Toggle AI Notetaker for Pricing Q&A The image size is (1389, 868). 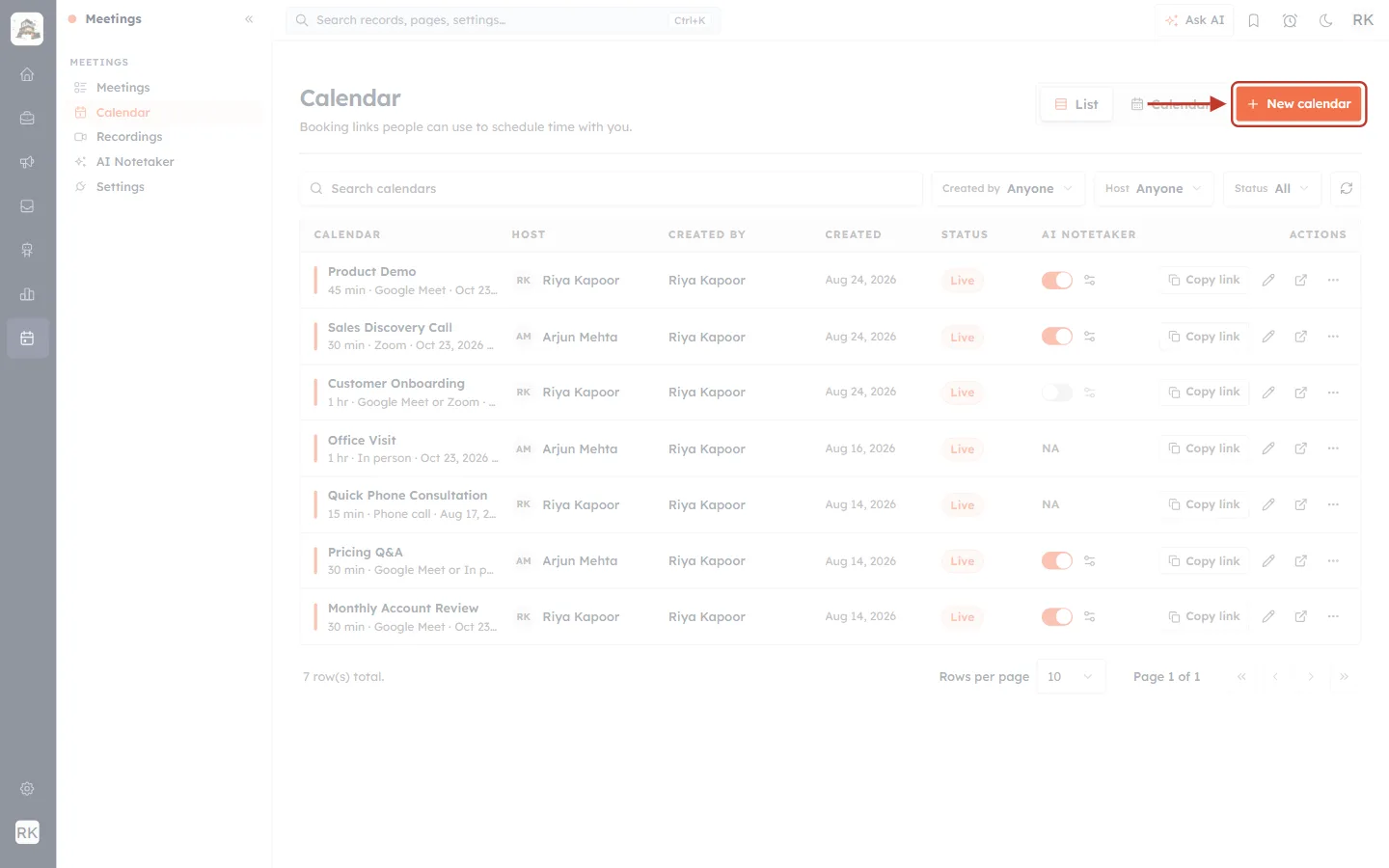click(1057, 560)
